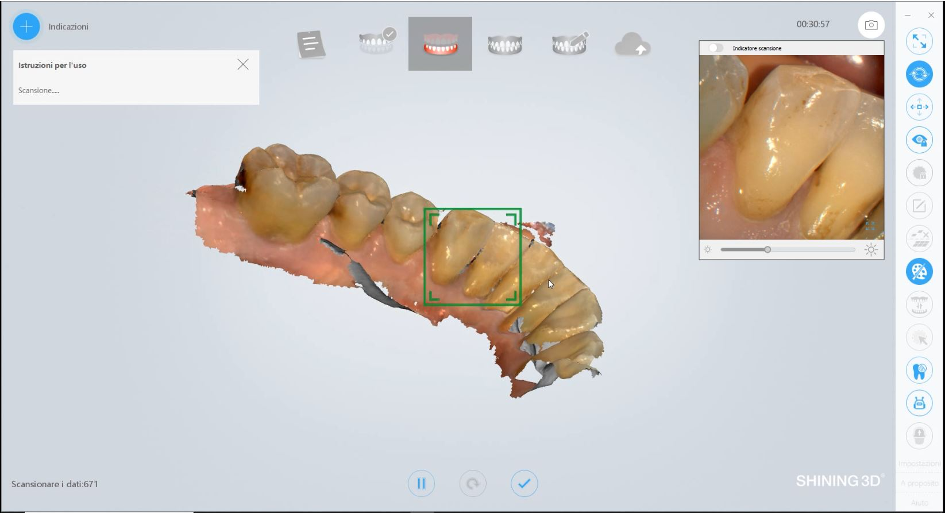
Task: Click the 00:30:57 timer text
Action: tap(812, 24)
